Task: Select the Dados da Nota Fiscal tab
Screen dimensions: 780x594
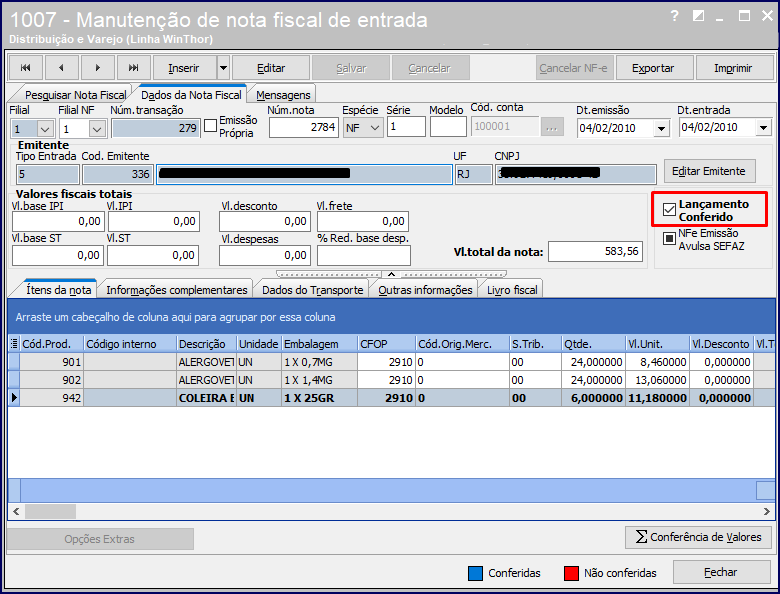Action: point(191,95)
